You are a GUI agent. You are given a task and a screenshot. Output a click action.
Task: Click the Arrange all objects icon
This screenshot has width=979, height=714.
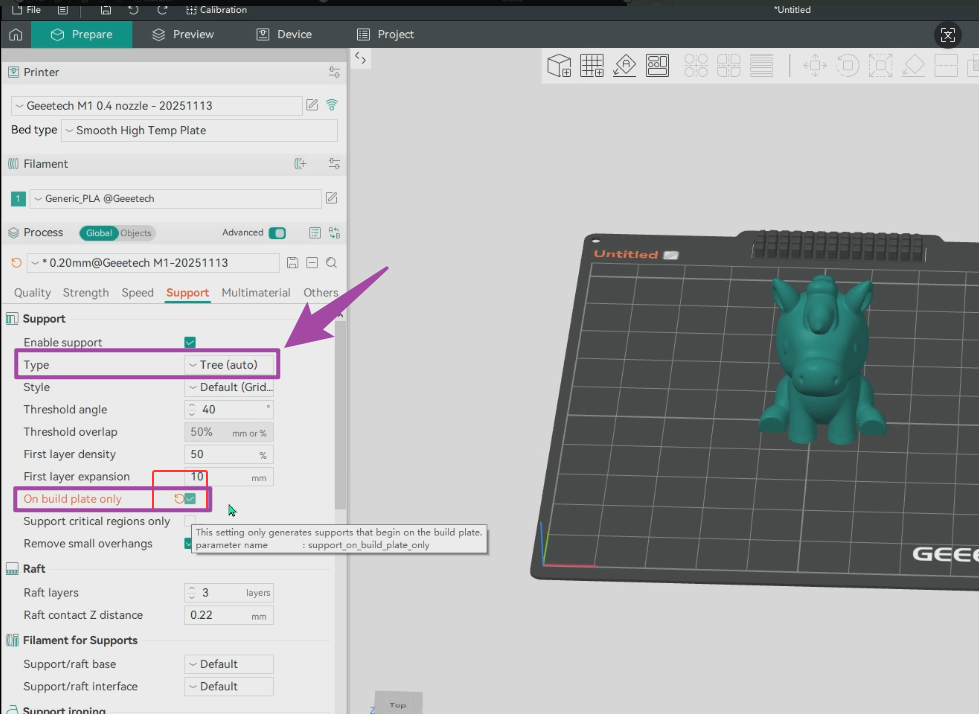pos(657,66)
